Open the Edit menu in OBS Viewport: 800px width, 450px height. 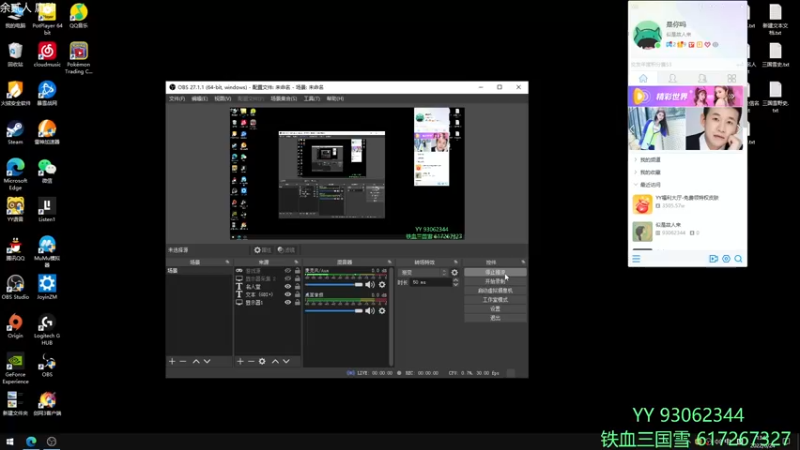(199, 98)
